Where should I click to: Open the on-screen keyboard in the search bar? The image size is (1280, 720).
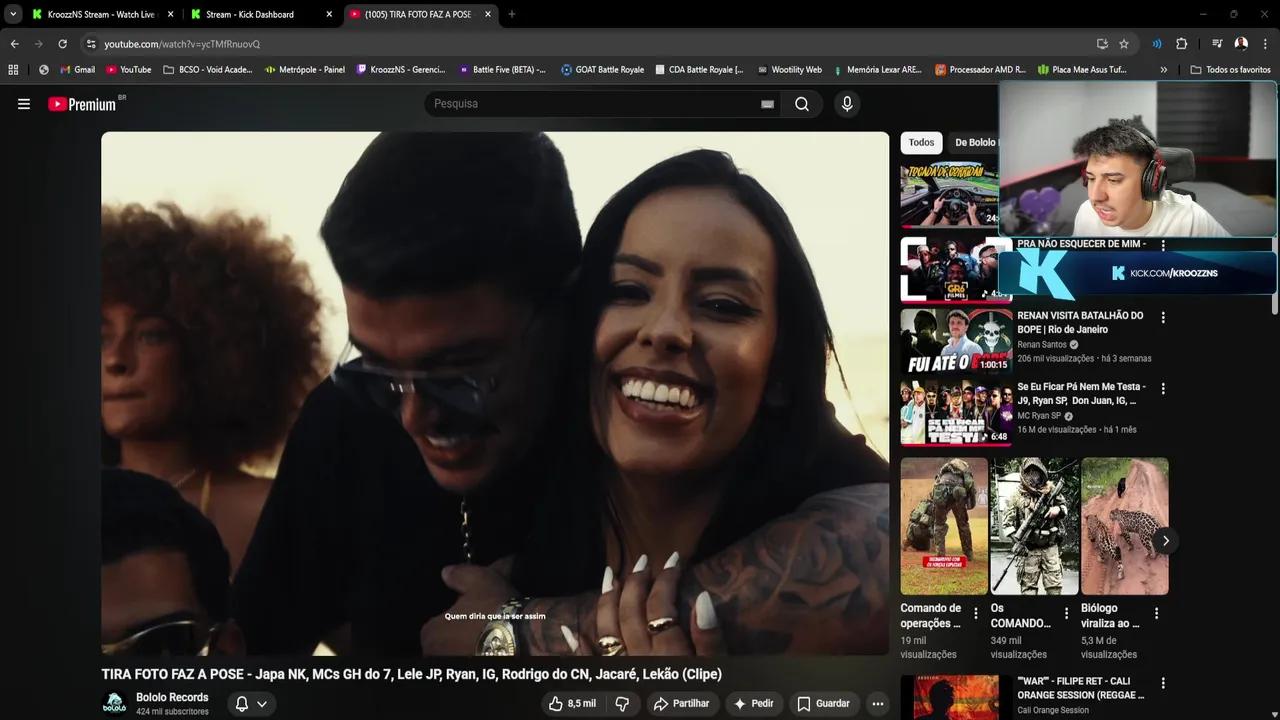[x=767, y=103]
